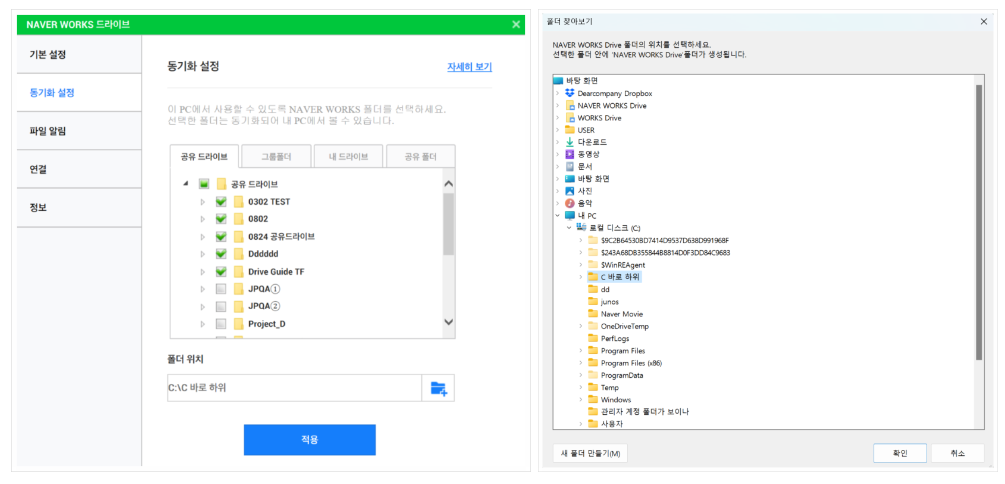Click the 내 PC computer icon
1005x484 pixels.
570,215
